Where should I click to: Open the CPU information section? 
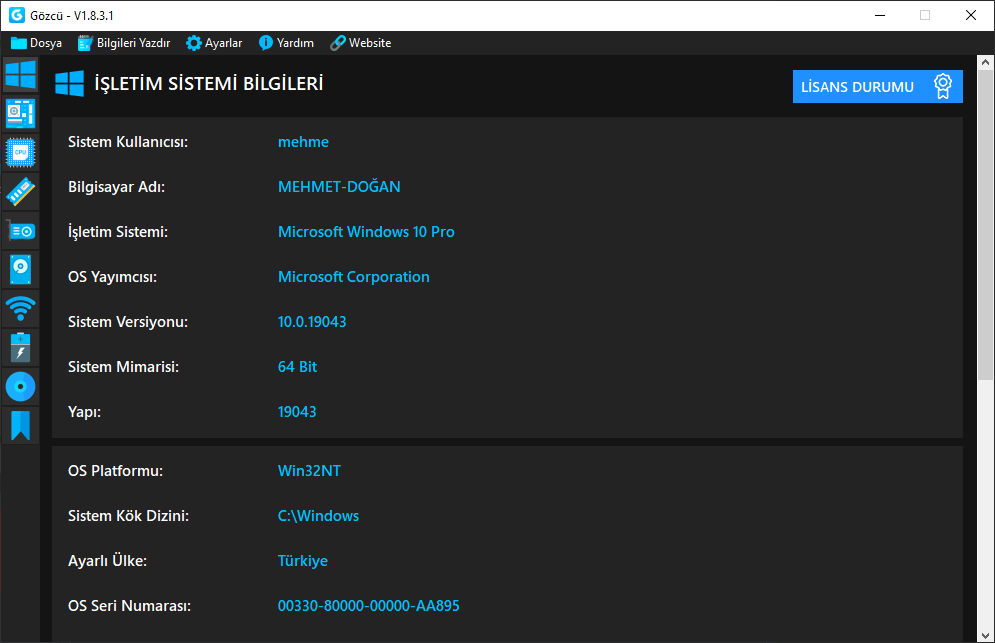tap(20, 152)
